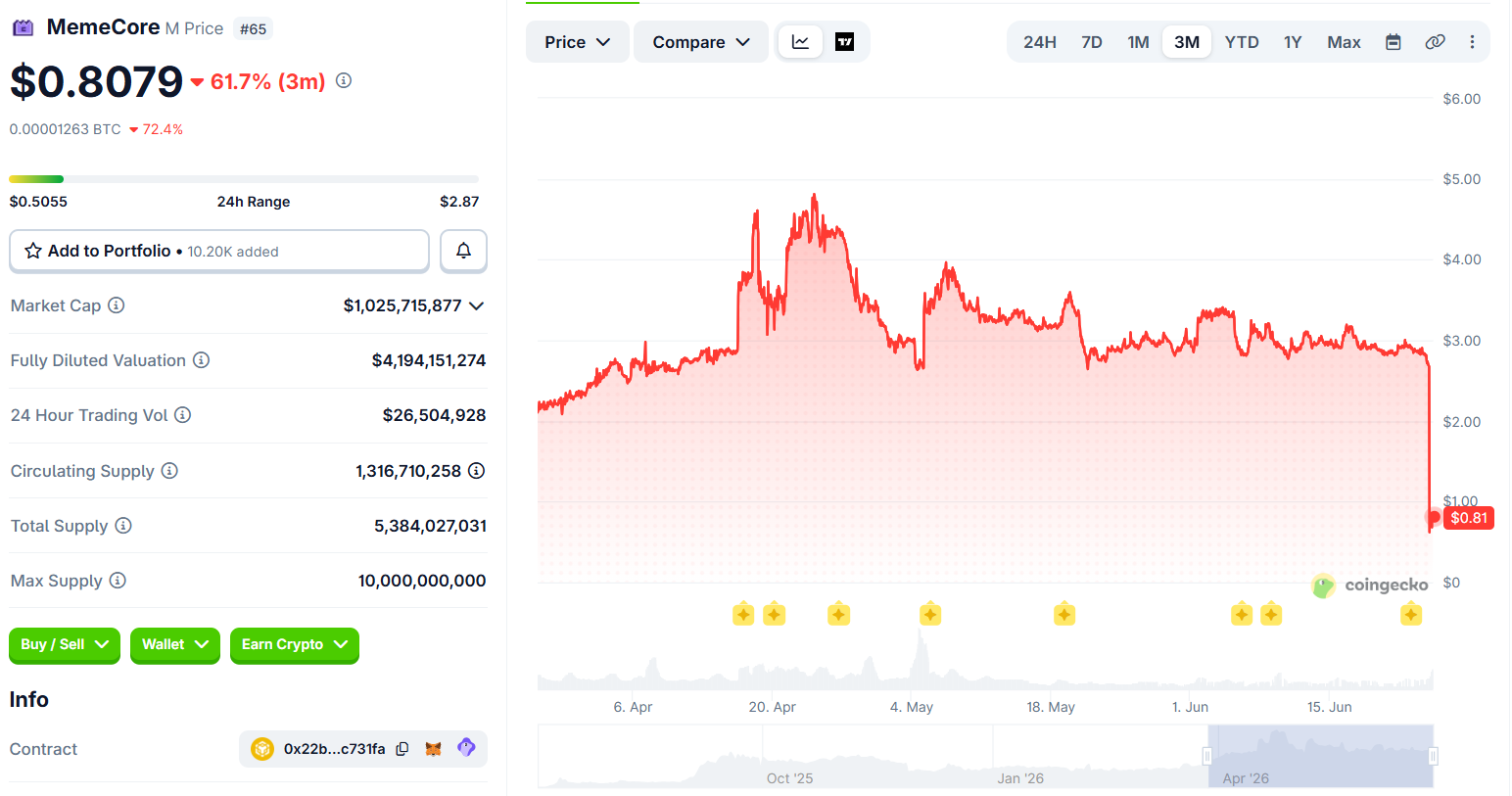1512x796 pixels.
Task: Open the Circulating Supply label info icon
Action: pyautogui.click(x=169, y=471)
